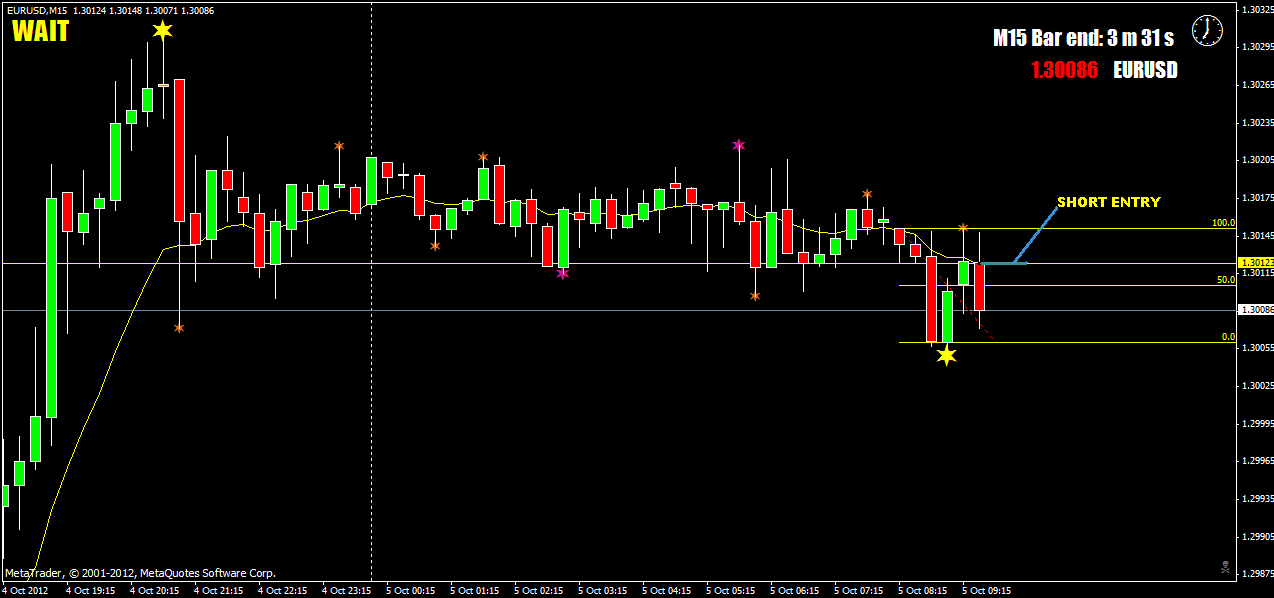1274x598 pixels.
Task: Select the orange asterisk above the 23:15 candle
Action: (337, 146)
